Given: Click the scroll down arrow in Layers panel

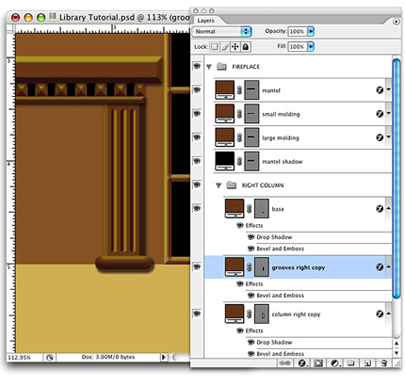Looking at the screenshot, I should pyautogui.click(x=396, y=353).
